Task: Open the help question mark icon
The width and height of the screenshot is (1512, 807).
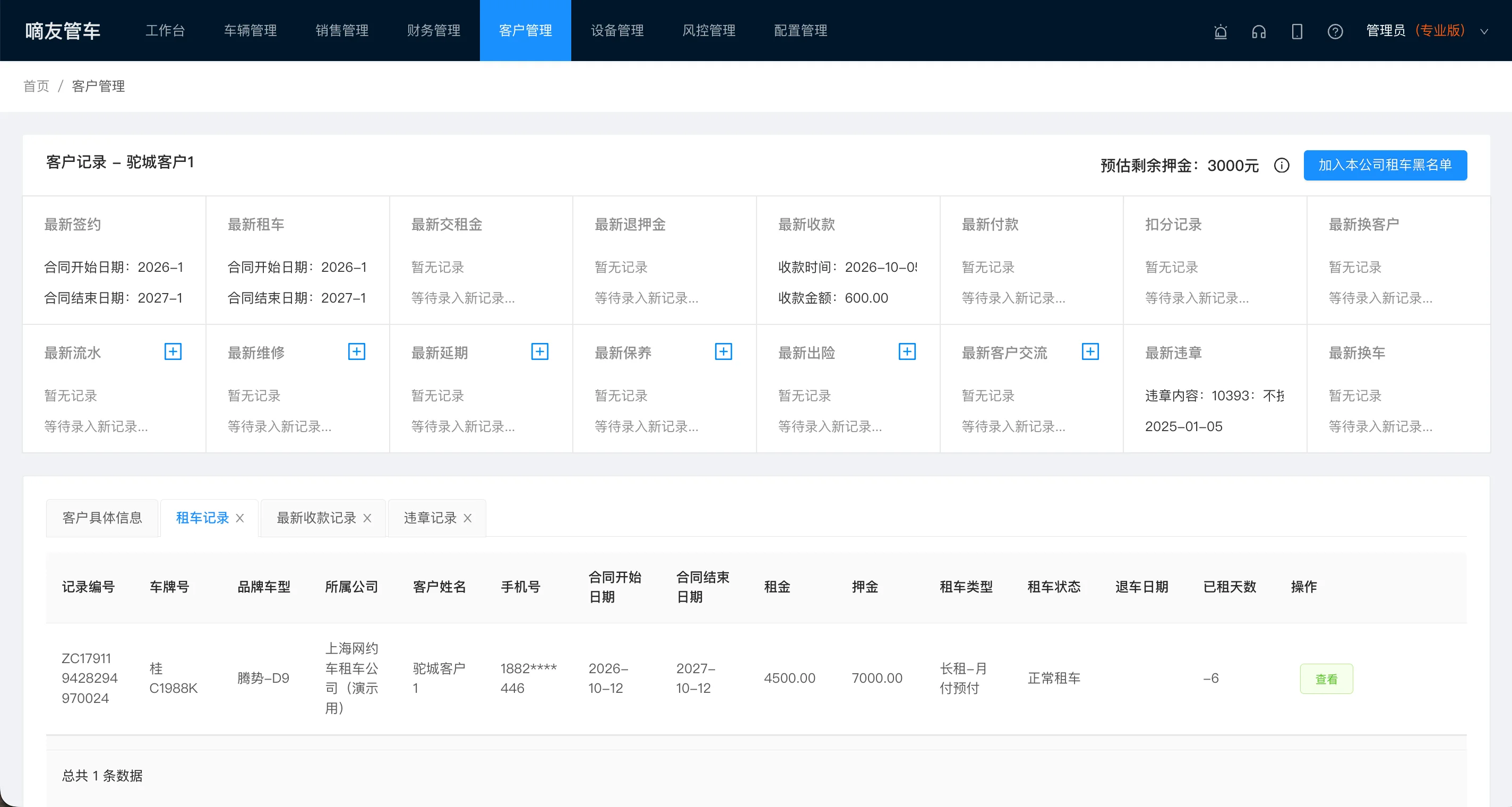Action: (x=1335, y=31)
